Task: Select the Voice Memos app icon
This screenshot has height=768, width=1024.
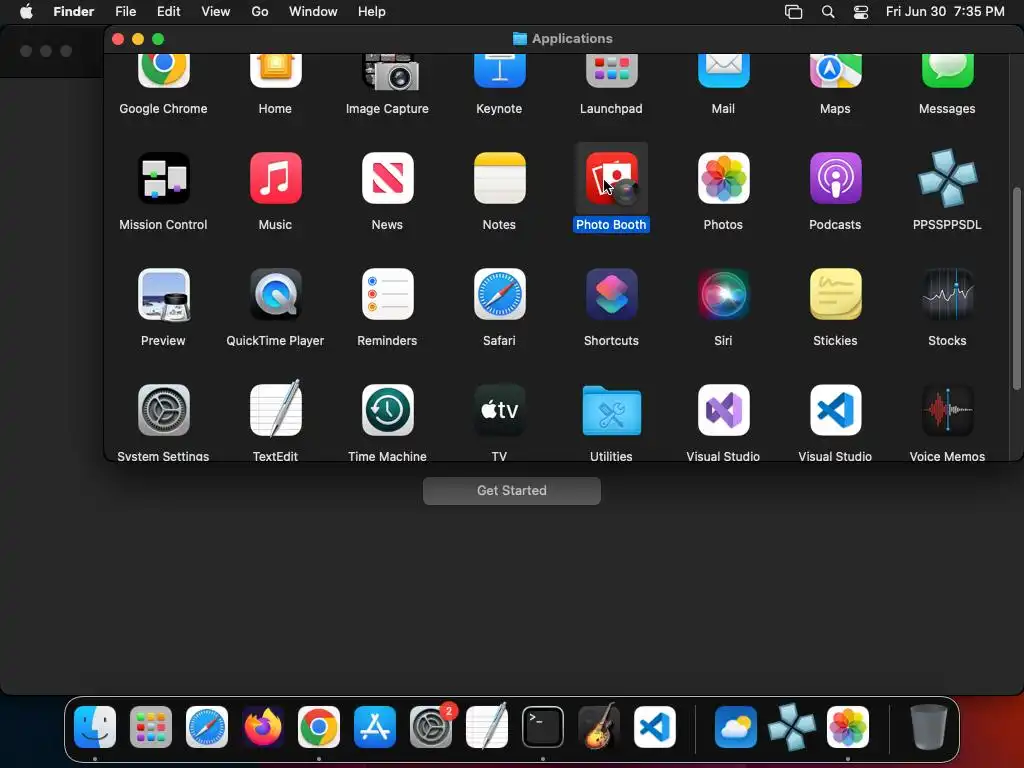Action: tap(948, 410)
